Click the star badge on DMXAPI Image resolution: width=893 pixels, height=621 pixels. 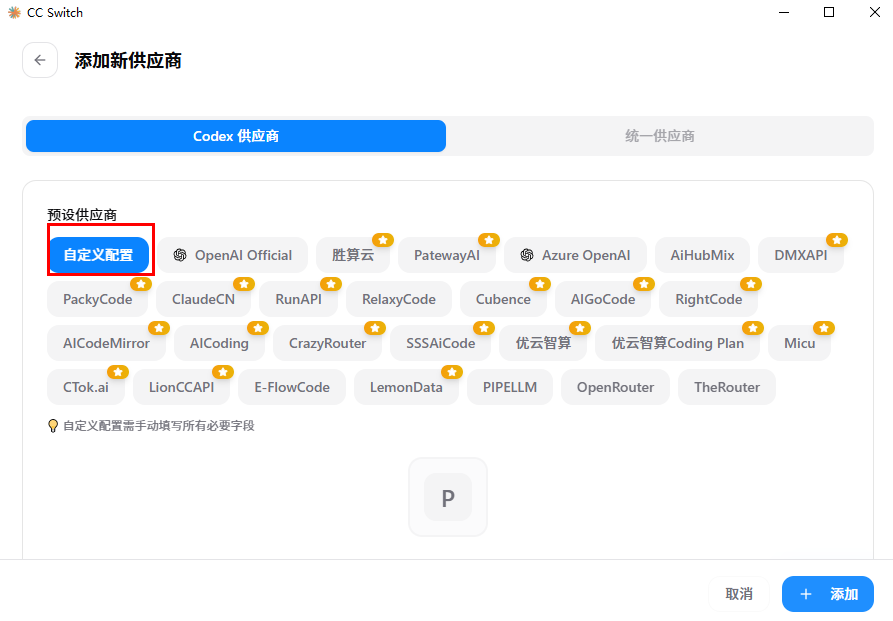coord(837,240)
